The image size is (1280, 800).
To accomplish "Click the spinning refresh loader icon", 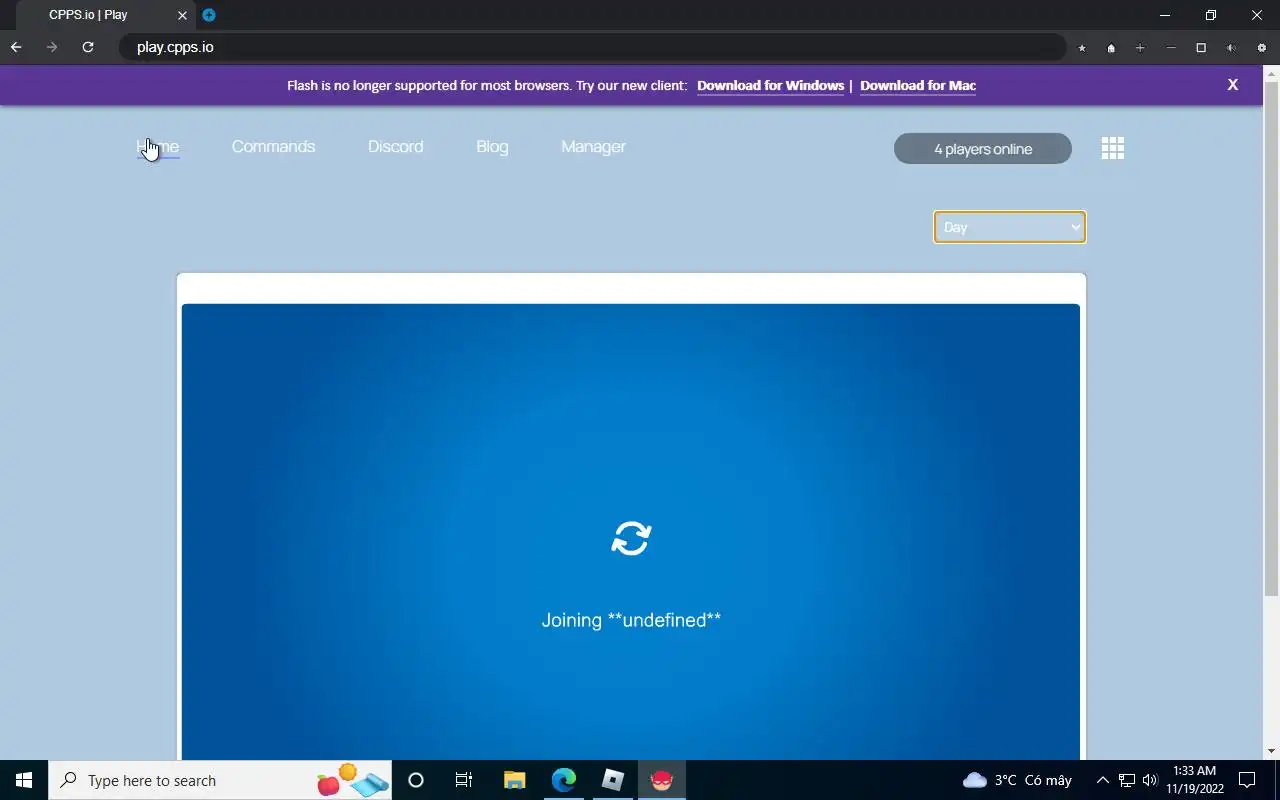I will pyautogui.click(x=631, y=538).
